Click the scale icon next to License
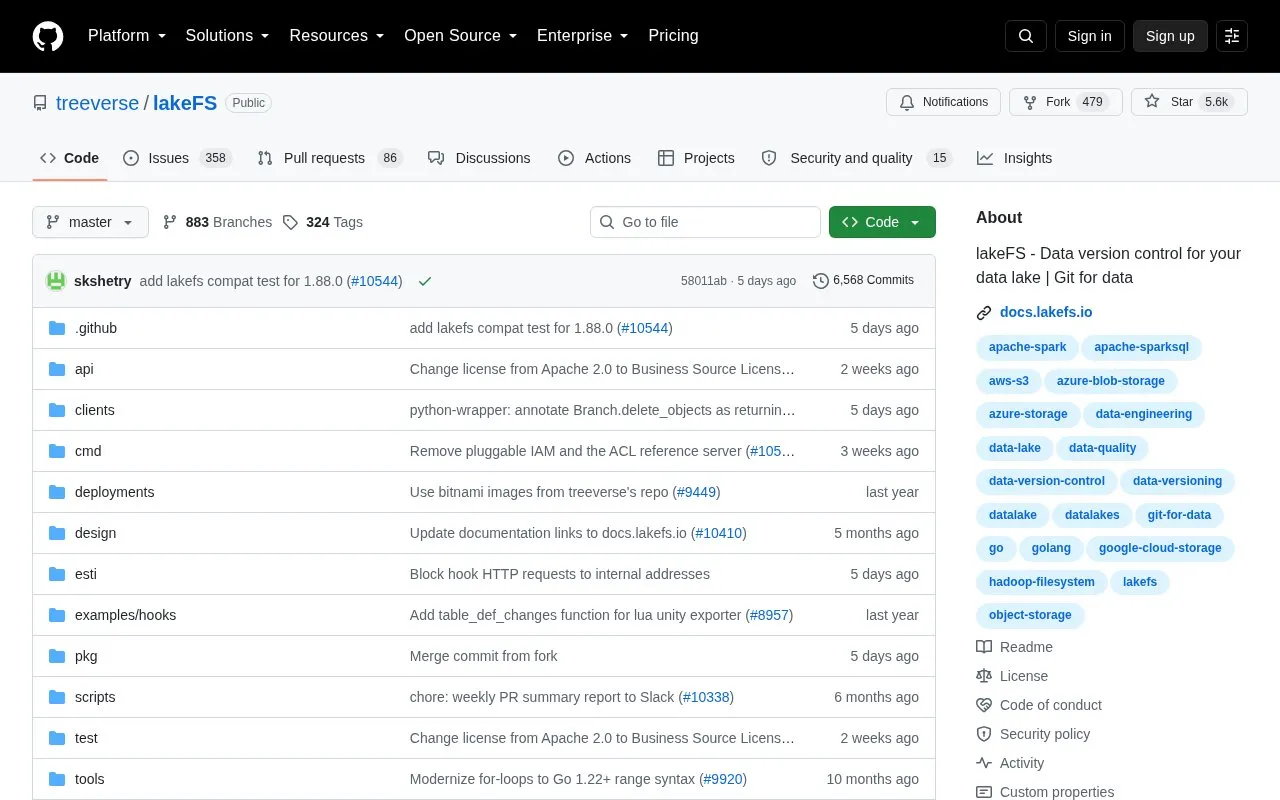This screenshot has height=800, width=1280. [x=984, y=676]
